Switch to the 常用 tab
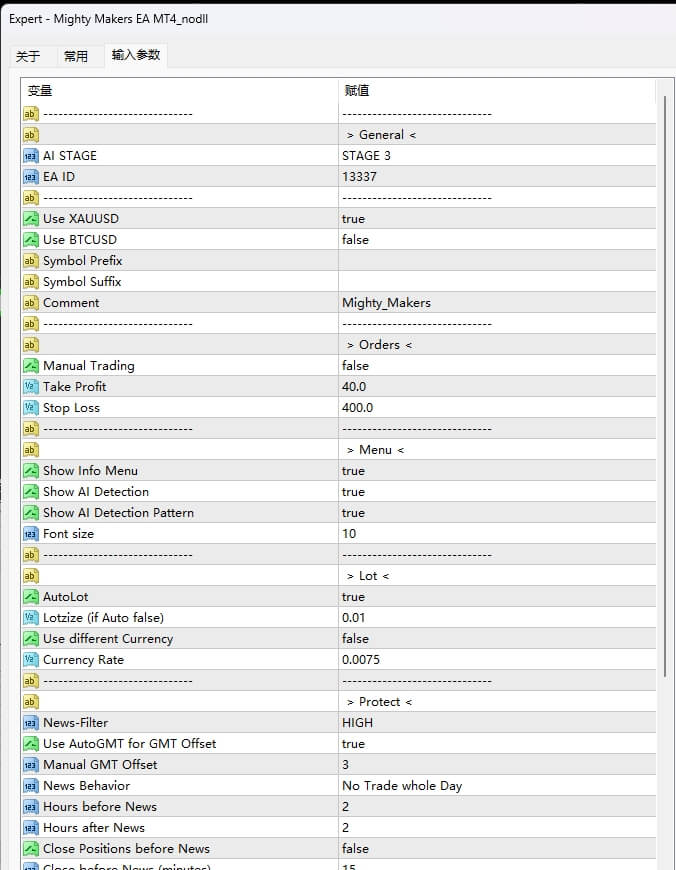The height and width of the screenshot is (870, 676). (x=76, y=56)
